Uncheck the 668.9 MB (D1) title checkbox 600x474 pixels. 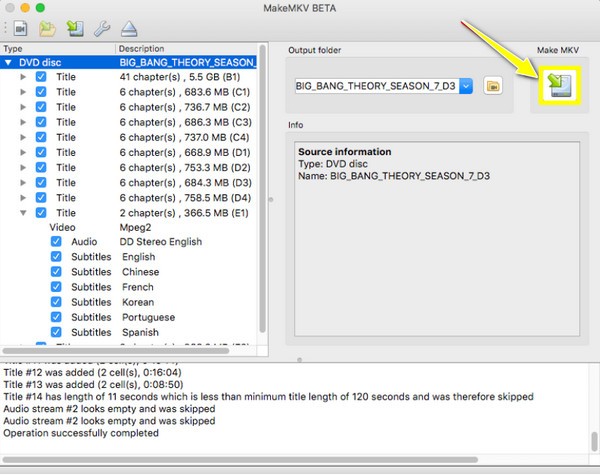click(41, 152)
